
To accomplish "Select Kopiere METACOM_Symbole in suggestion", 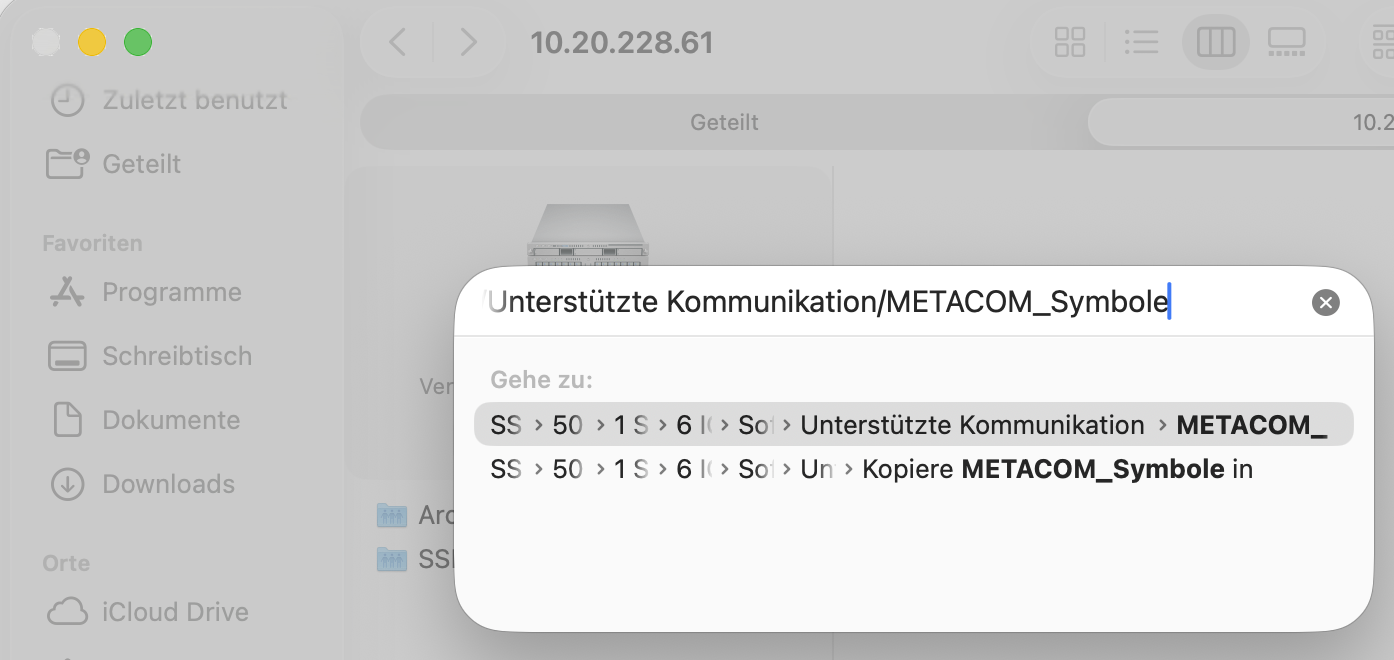I will pos(1055,469).
